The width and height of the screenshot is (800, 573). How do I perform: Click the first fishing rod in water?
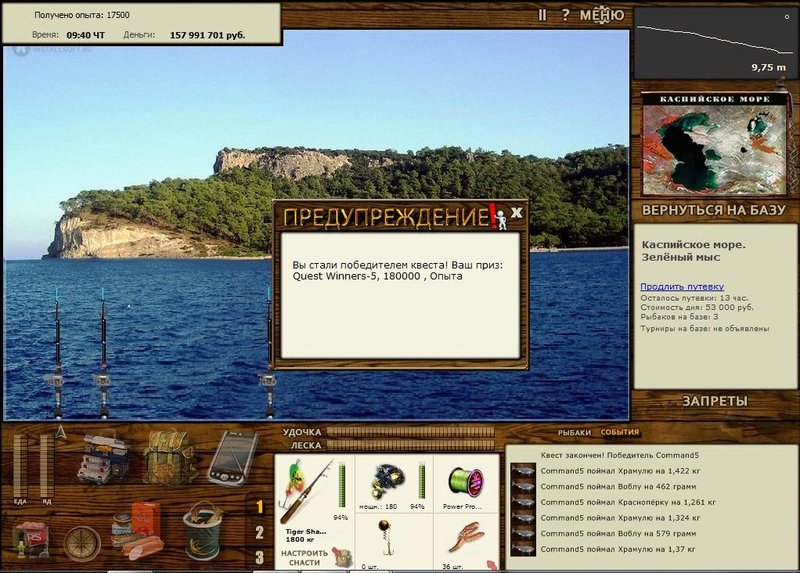(57, 353)
